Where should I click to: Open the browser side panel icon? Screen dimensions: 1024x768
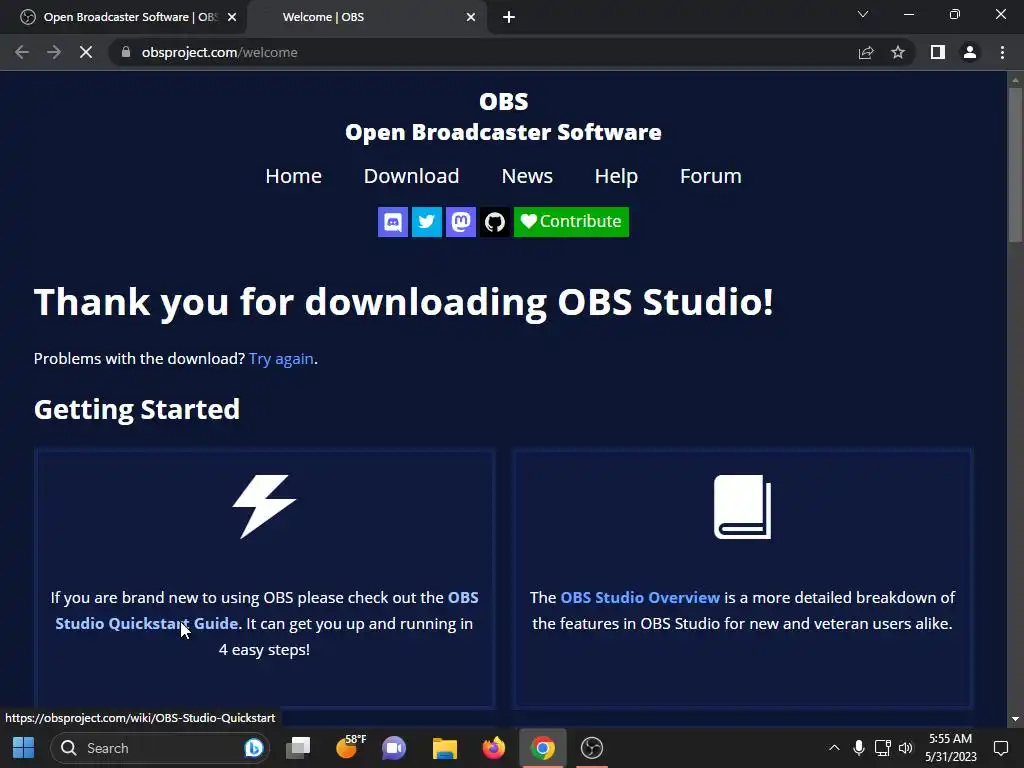click(x=938, y=52)
